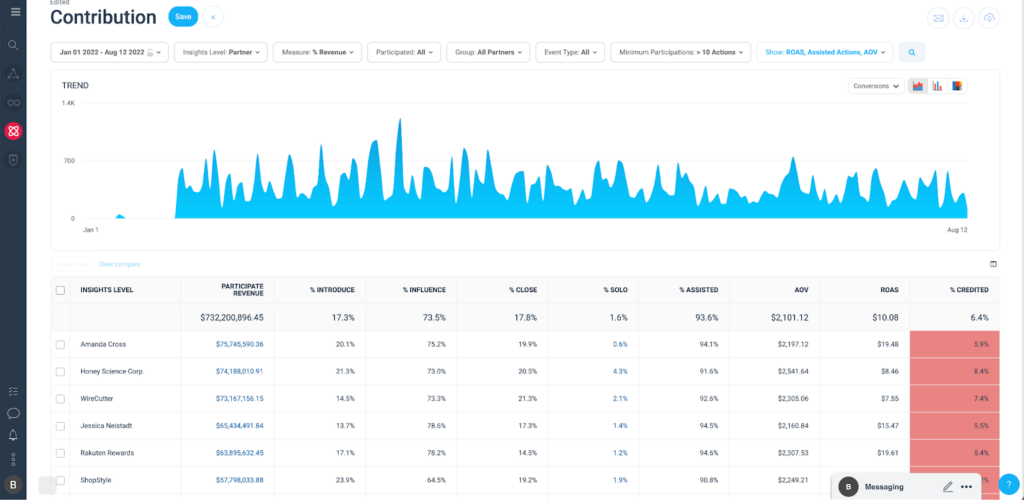This screenshot has height=500, width=1024.
Task: Switch to the bar chart view
Action: coord(937,86)
